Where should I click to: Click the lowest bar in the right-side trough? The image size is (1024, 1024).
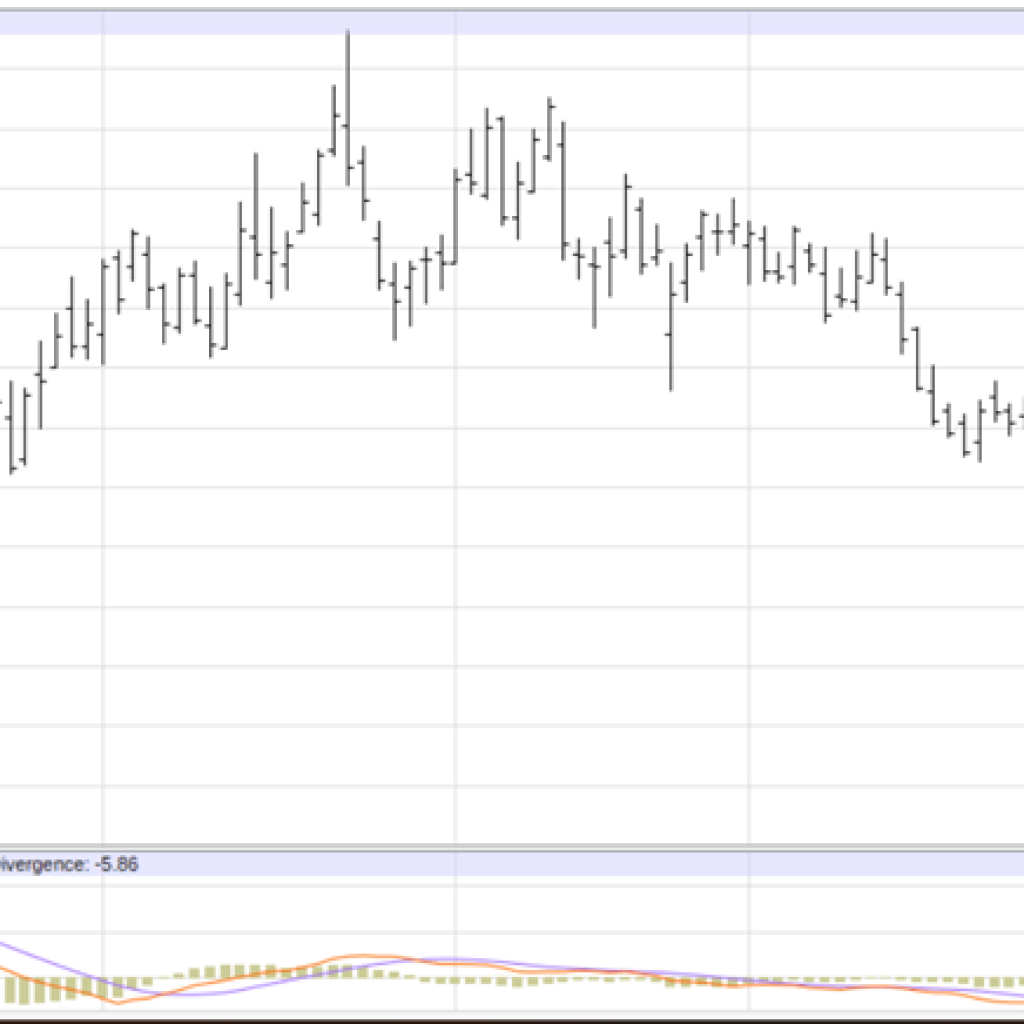point(980,432)
